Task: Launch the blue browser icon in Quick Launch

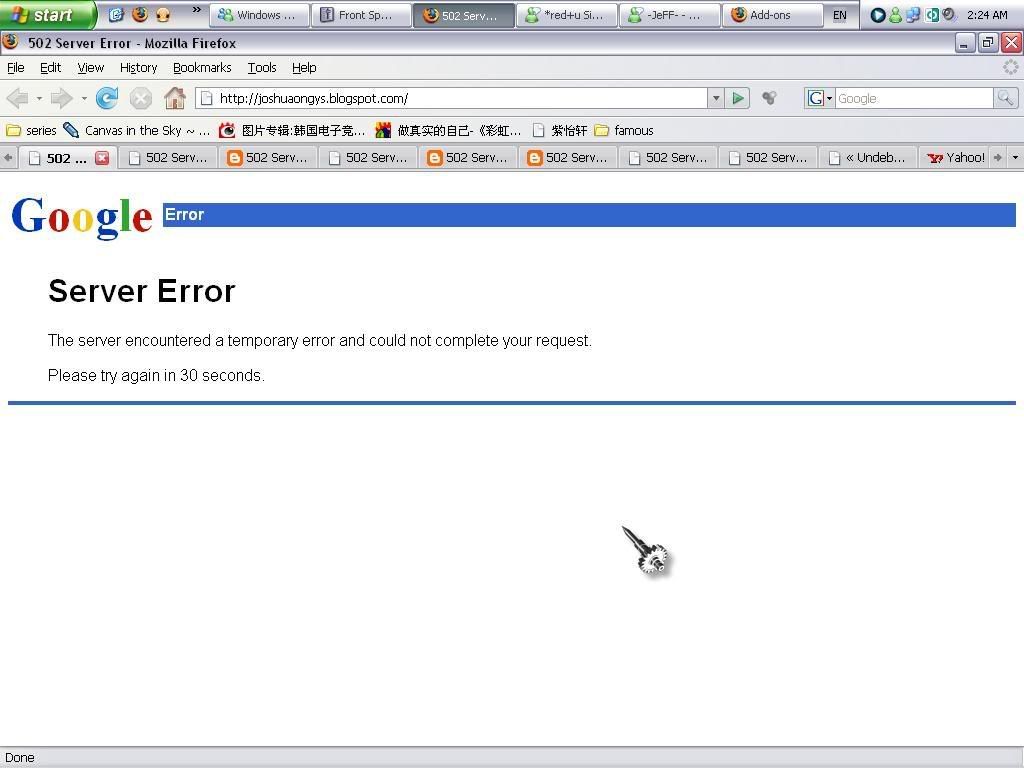Action: tap(117, 14)
